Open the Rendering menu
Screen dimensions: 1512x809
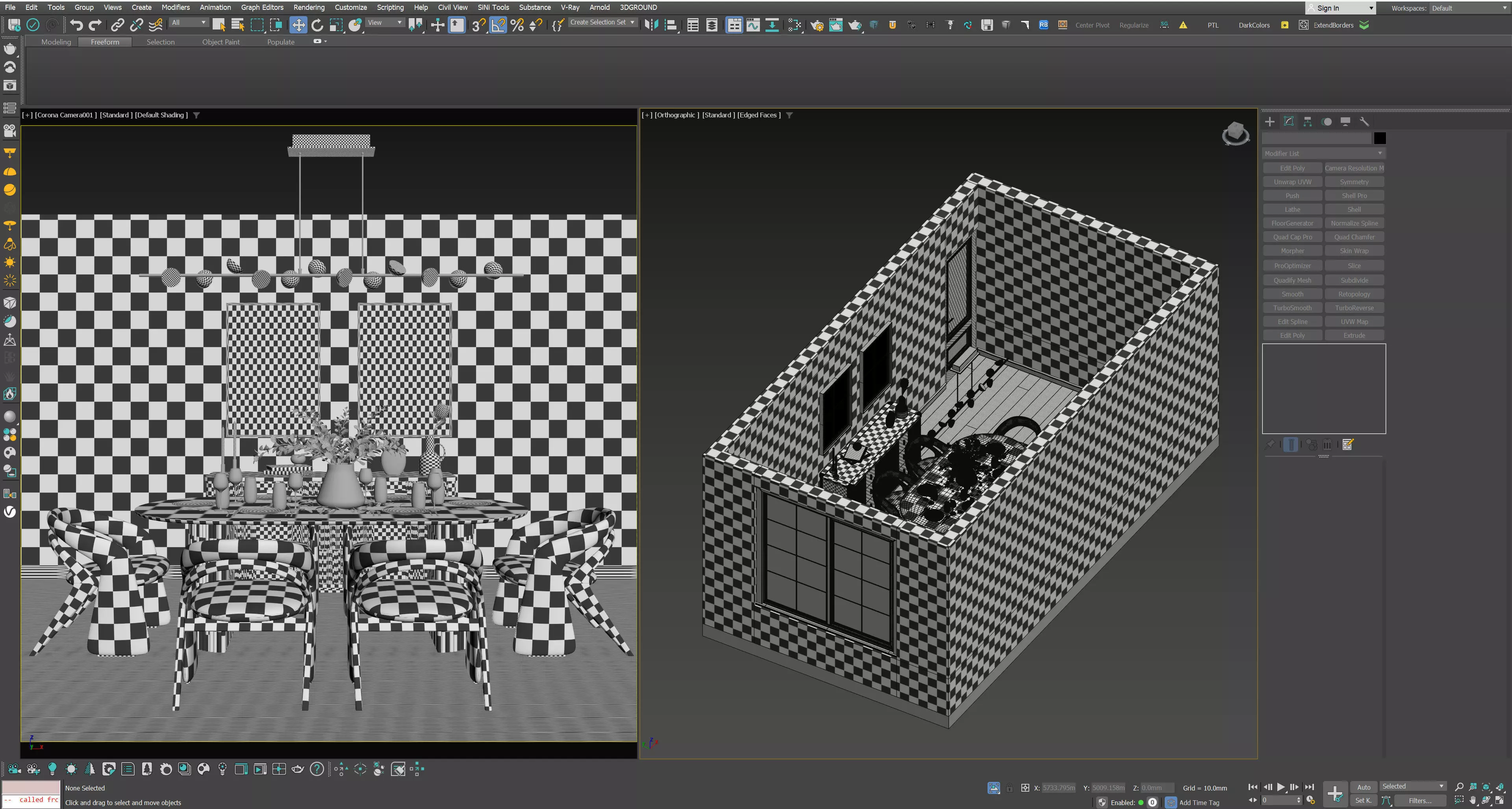pos(309,7)
